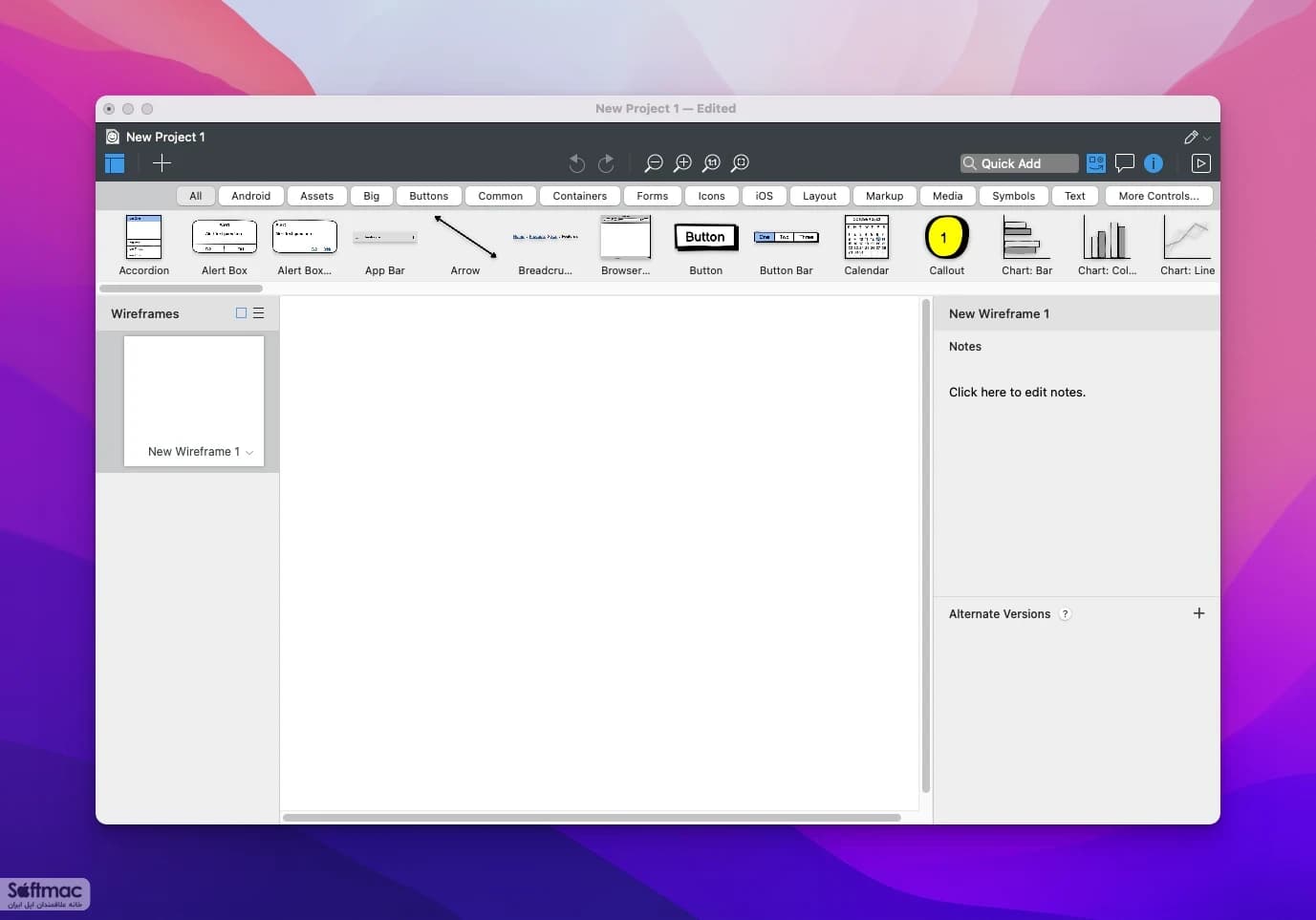Click the canvas horizontal scrollbar
1316x920 pixels.
592,818
